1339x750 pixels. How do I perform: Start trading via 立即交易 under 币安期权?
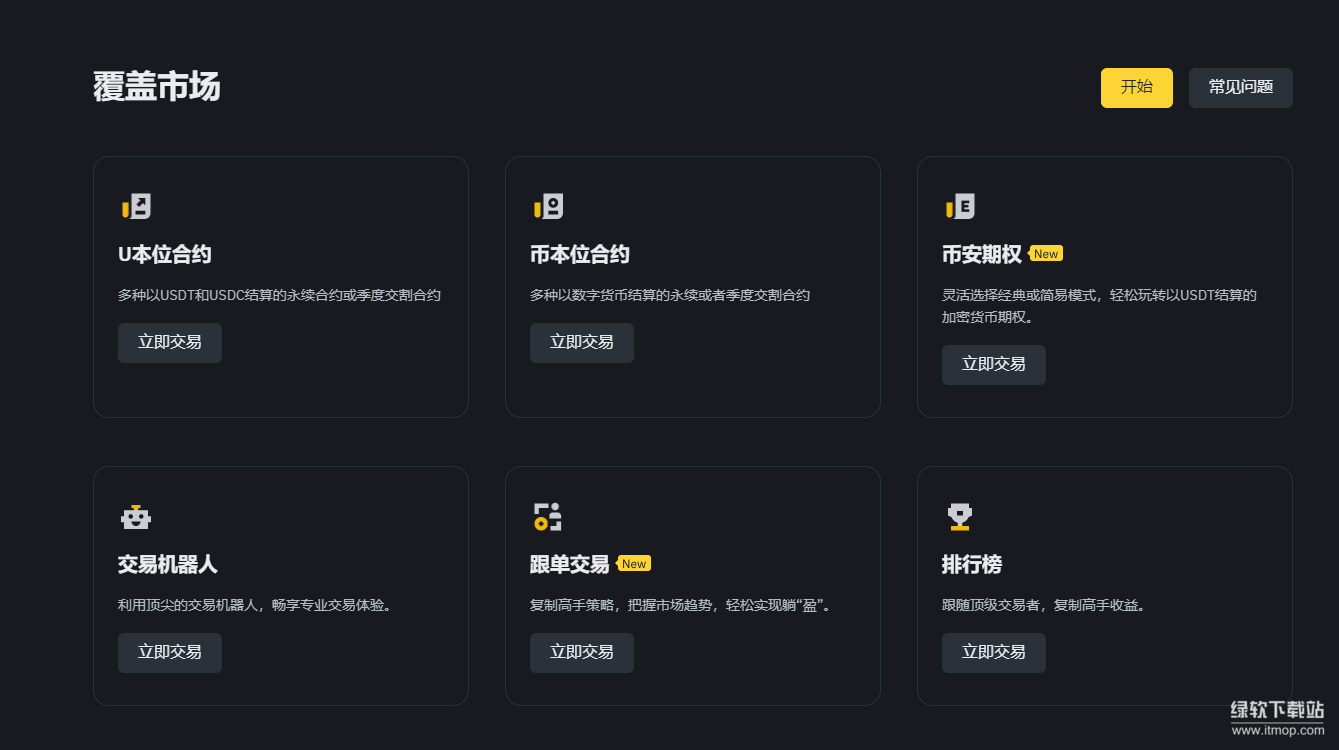pyautogui.click(x=994, y=365)
